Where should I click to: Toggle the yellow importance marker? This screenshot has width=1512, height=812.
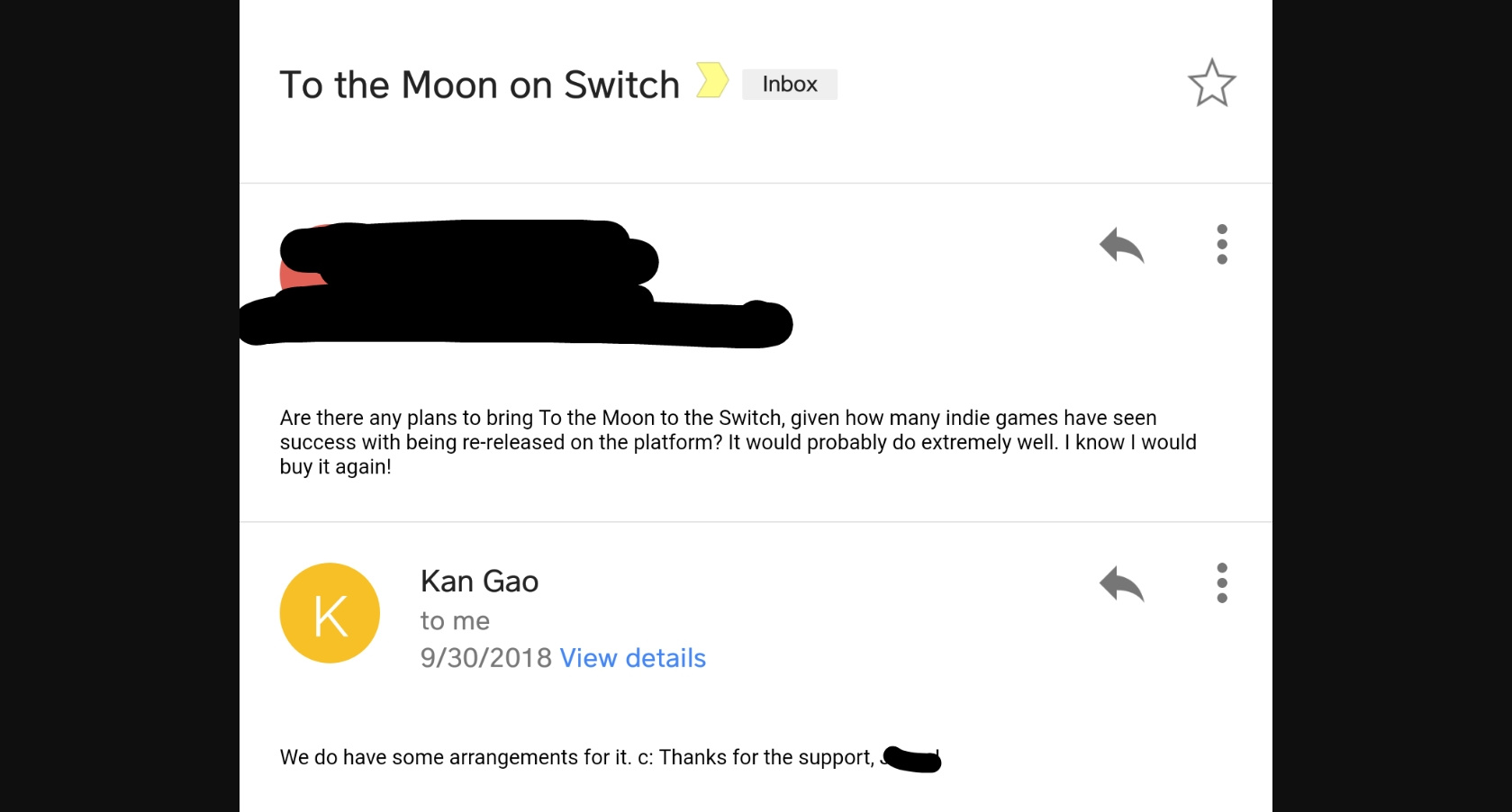point(712,80)
